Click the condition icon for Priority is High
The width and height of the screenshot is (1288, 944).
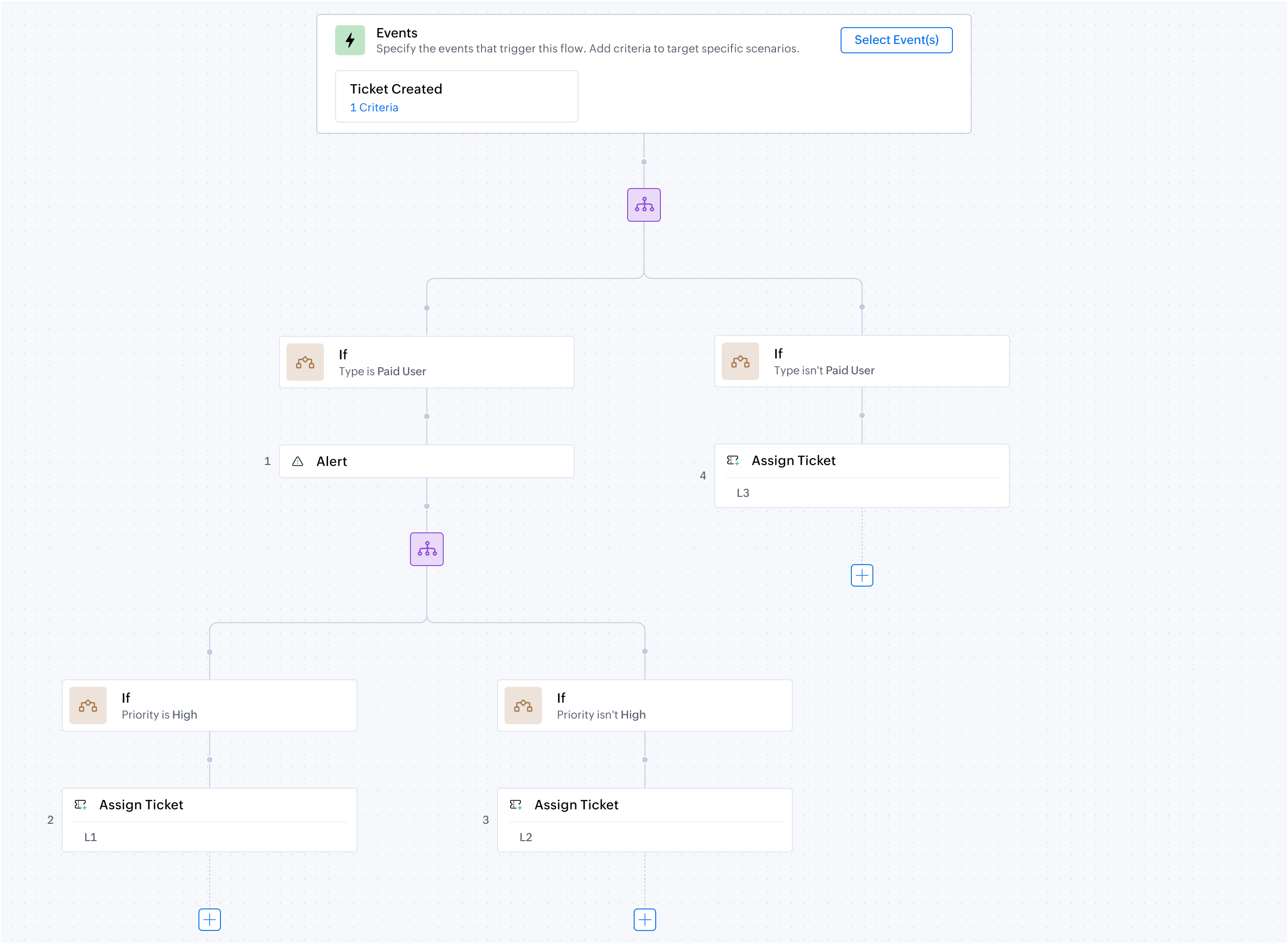tap(88, 706)
